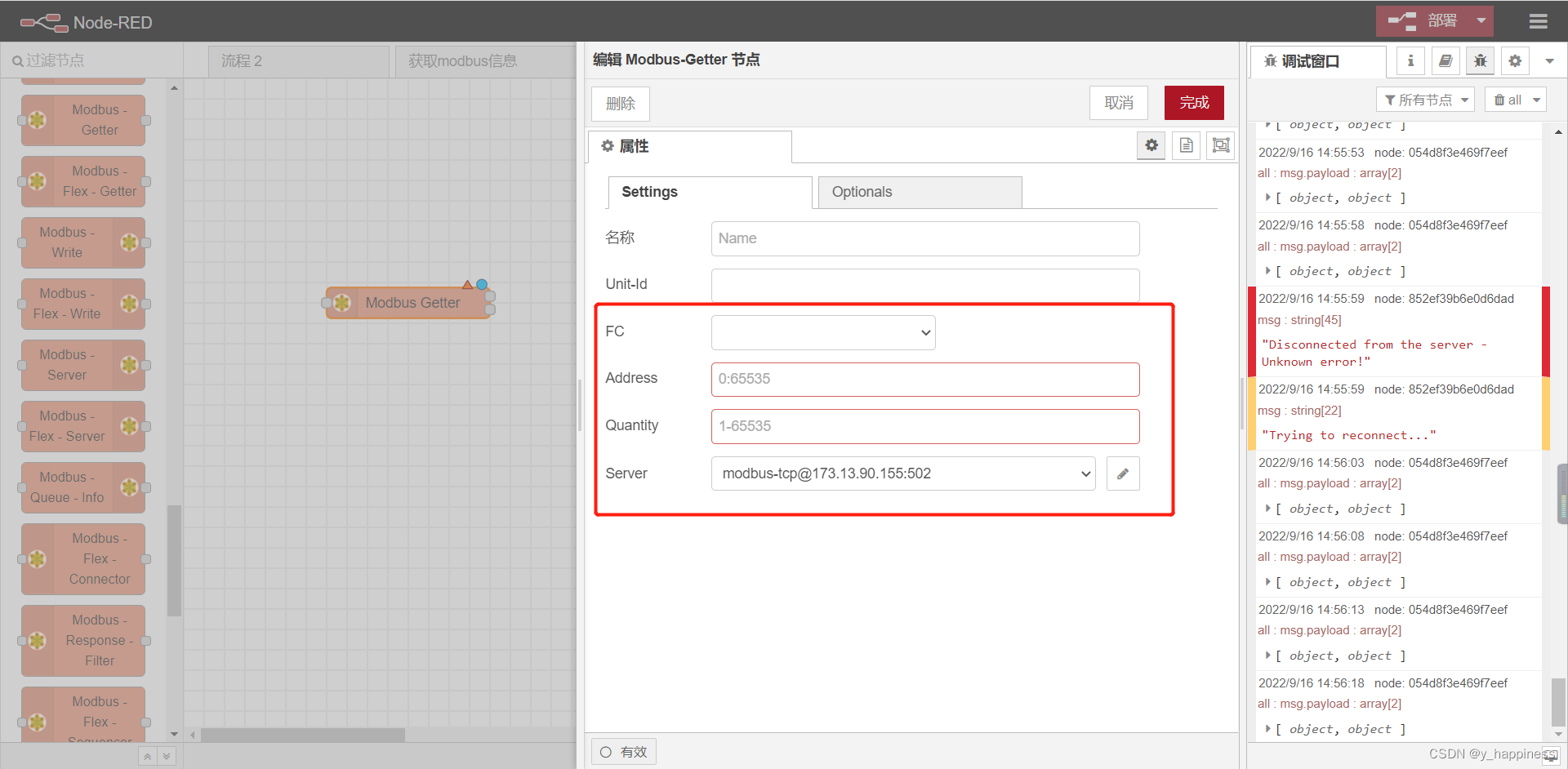Expand array message at 14:56:08
This screenshot has height=769, width=1568.
1267,582
